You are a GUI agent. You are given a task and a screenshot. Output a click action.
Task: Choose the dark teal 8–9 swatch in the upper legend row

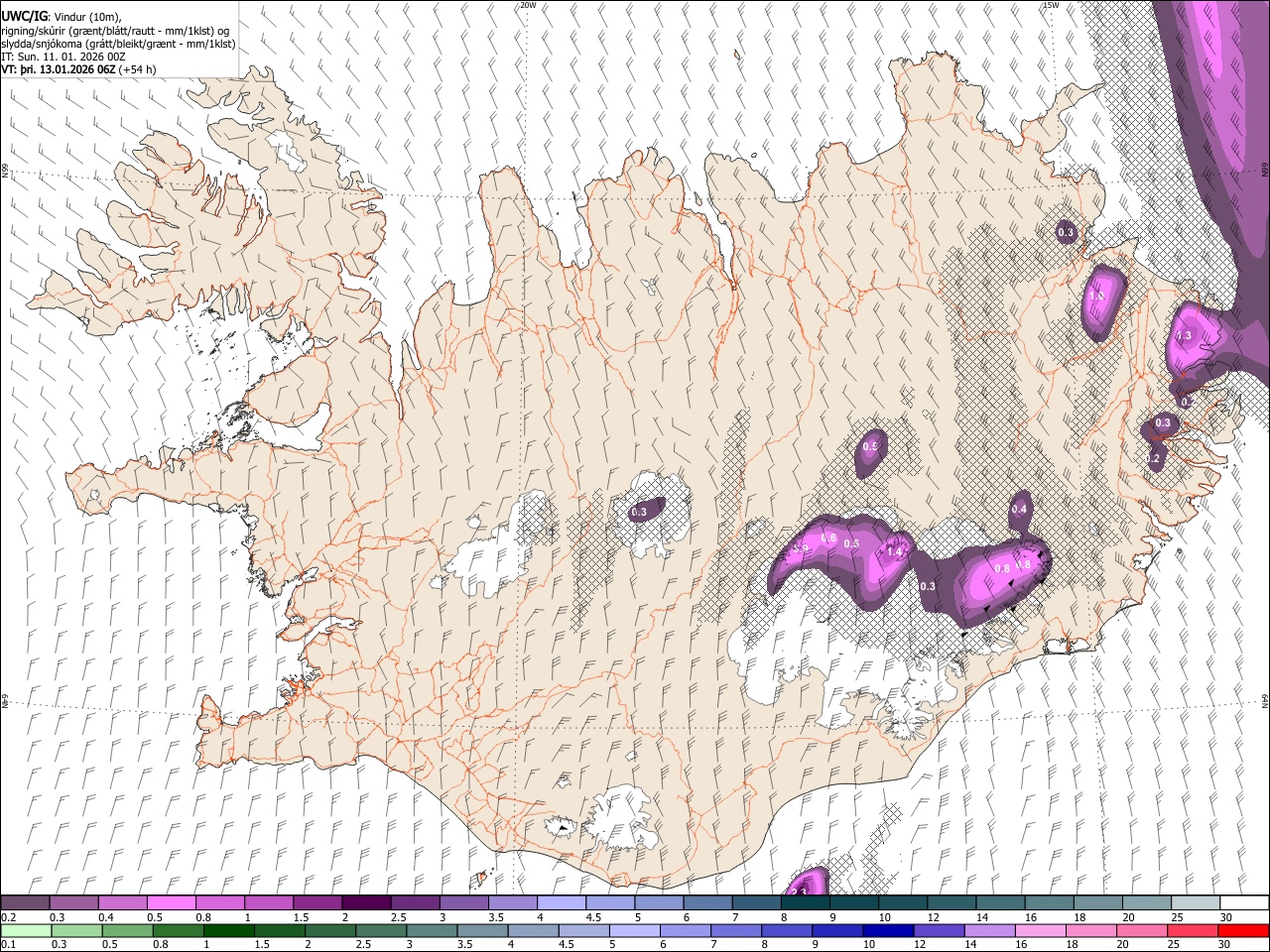tap(805, 903)
